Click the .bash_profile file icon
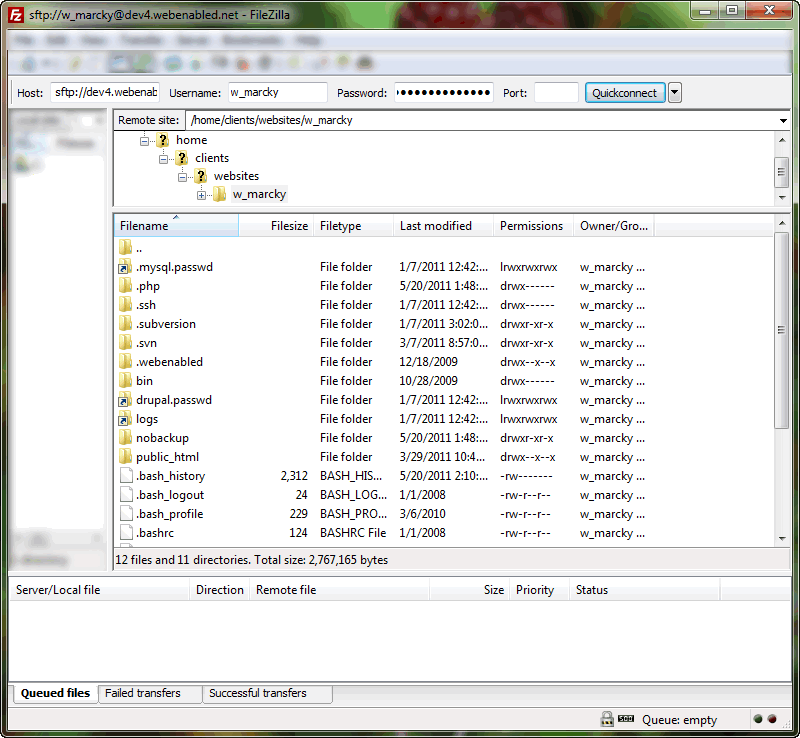This screenshot has width=800, height=738. point(126,513)
